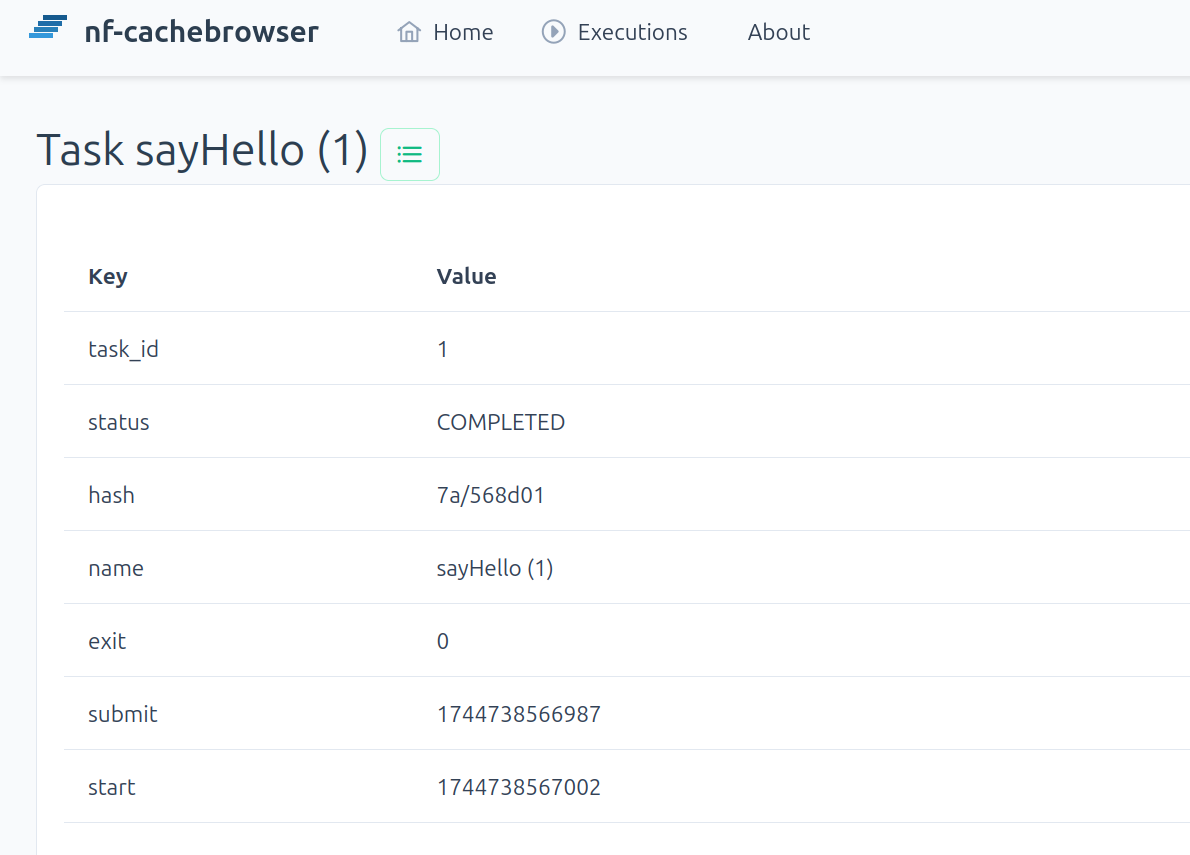Select the exit value 0
The image size is (1190, 855).
coord(442,641)
